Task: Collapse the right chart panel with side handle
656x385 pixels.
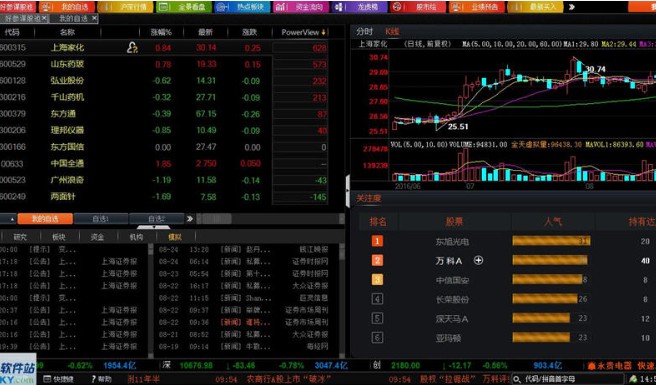Action: pyautogui.click(x=348, y=191)
